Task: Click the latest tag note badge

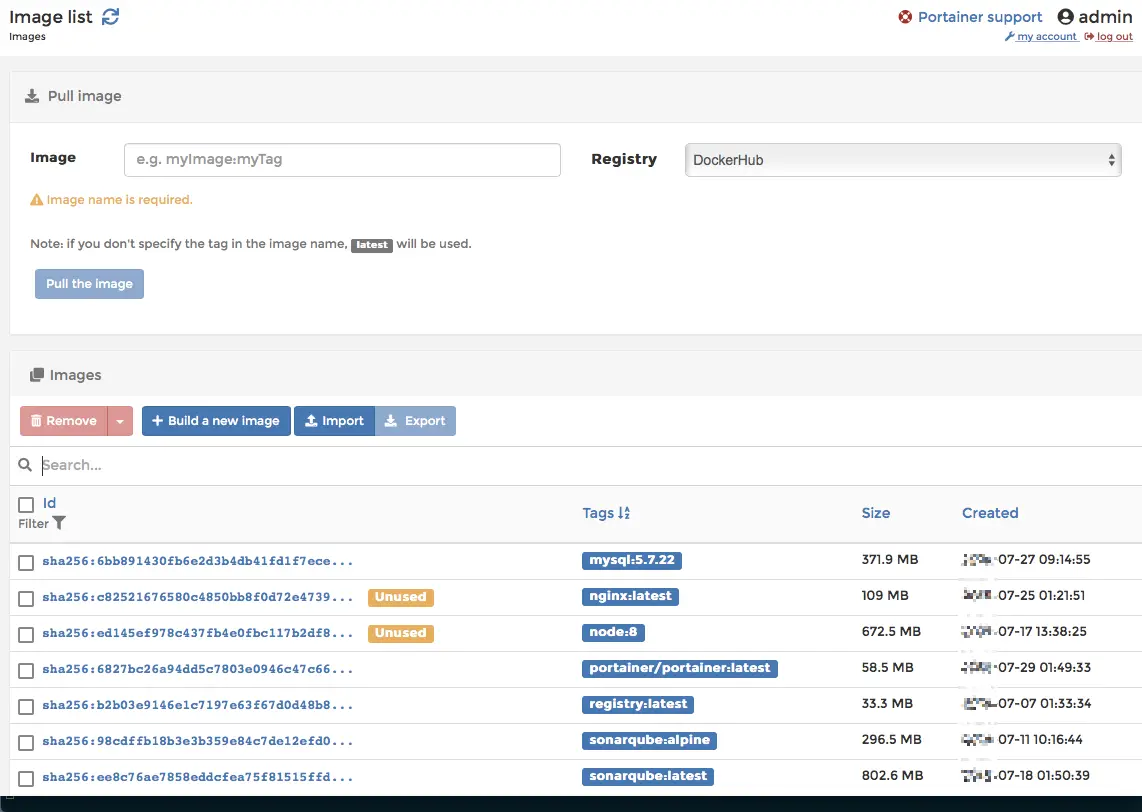Action: pyautogui.click(x=372, y=245)
